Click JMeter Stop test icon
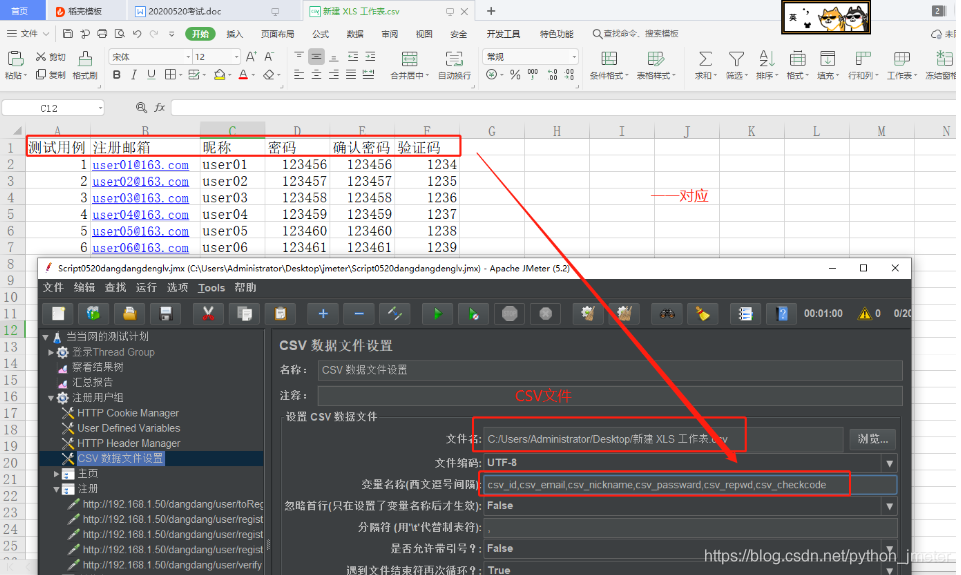Screen dimensions: 961x575 pyautogui.click(x=509, y=314)
